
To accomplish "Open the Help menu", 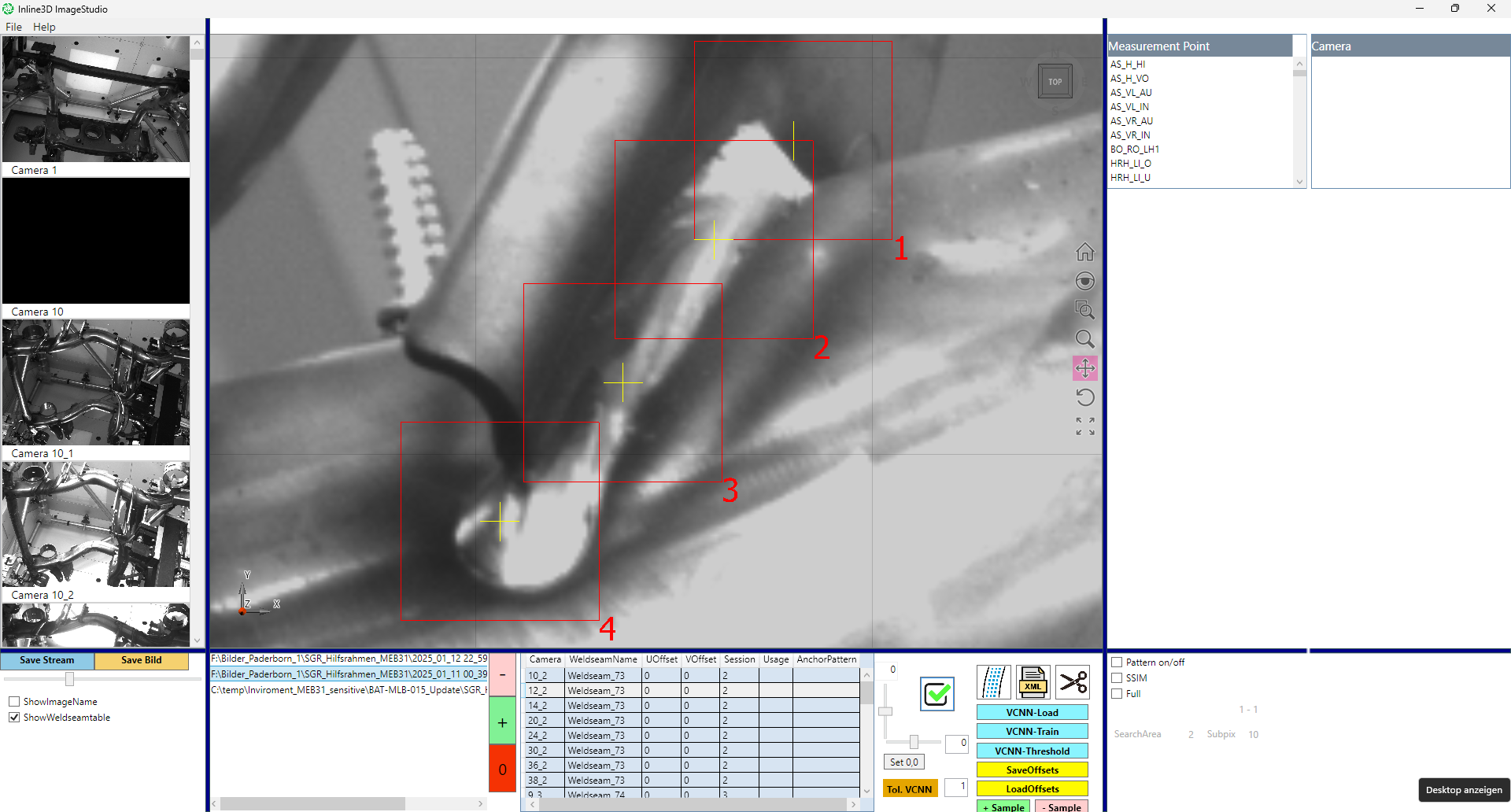I will pyautogui.click(x=44, y=27).
